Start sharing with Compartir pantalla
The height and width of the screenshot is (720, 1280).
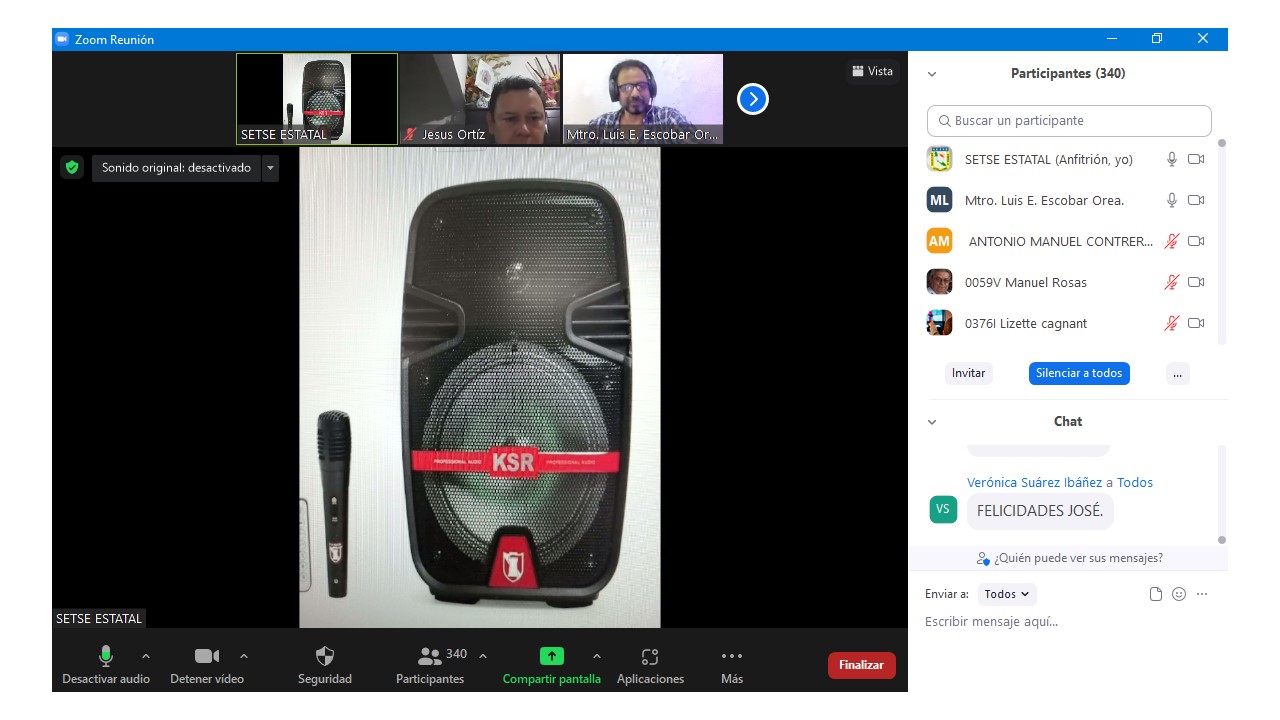click(552, 666)
